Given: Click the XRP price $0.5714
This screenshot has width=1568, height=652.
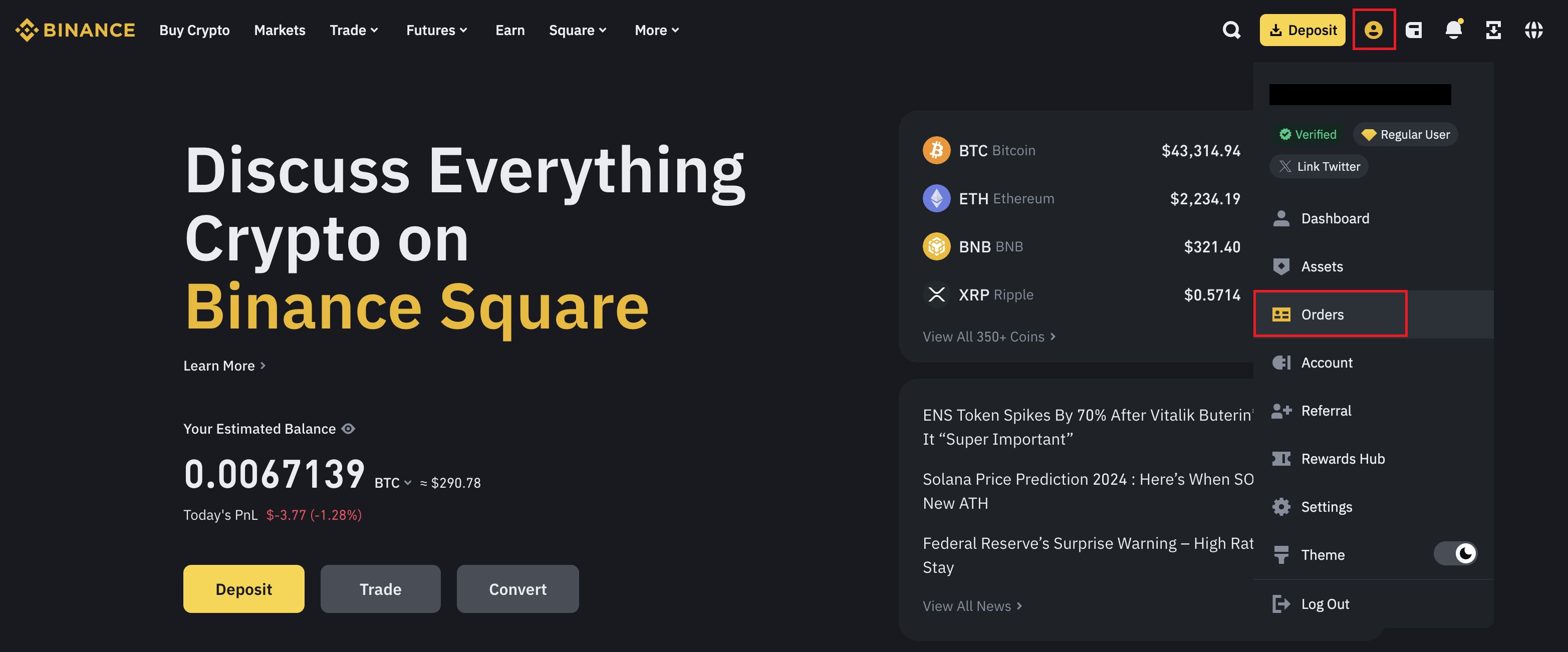Looking at the screenshot, I should coord(1212,294).
